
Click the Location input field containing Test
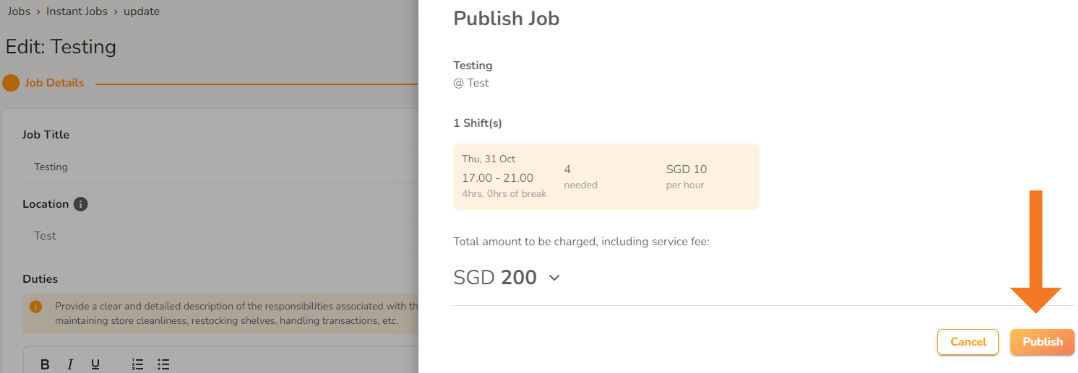pyautogui.click(x=220, y=236)
